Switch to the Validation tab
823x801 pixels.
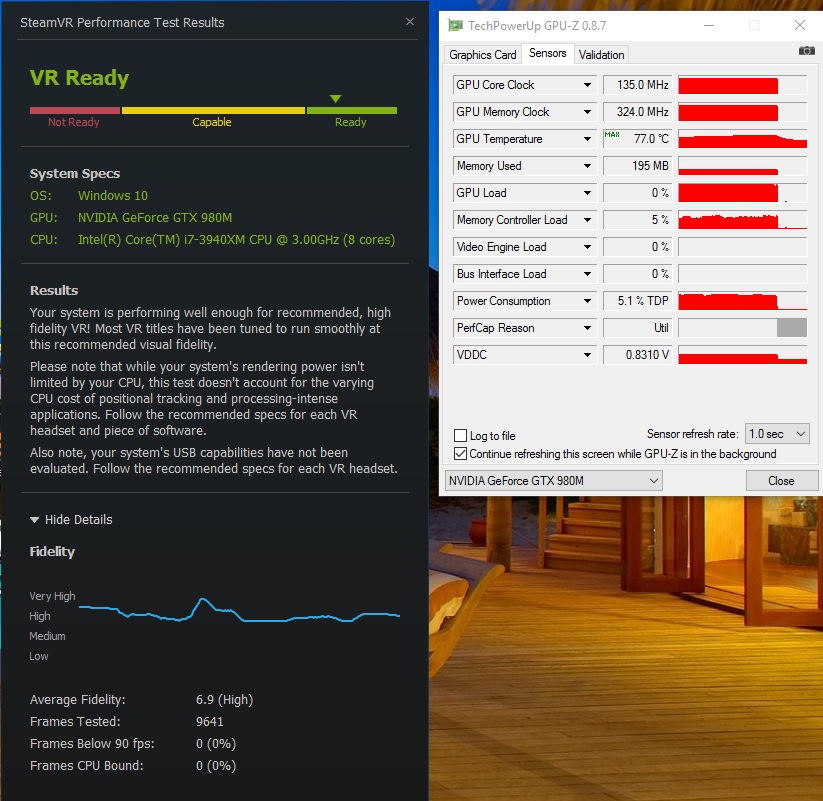(602, 55)
